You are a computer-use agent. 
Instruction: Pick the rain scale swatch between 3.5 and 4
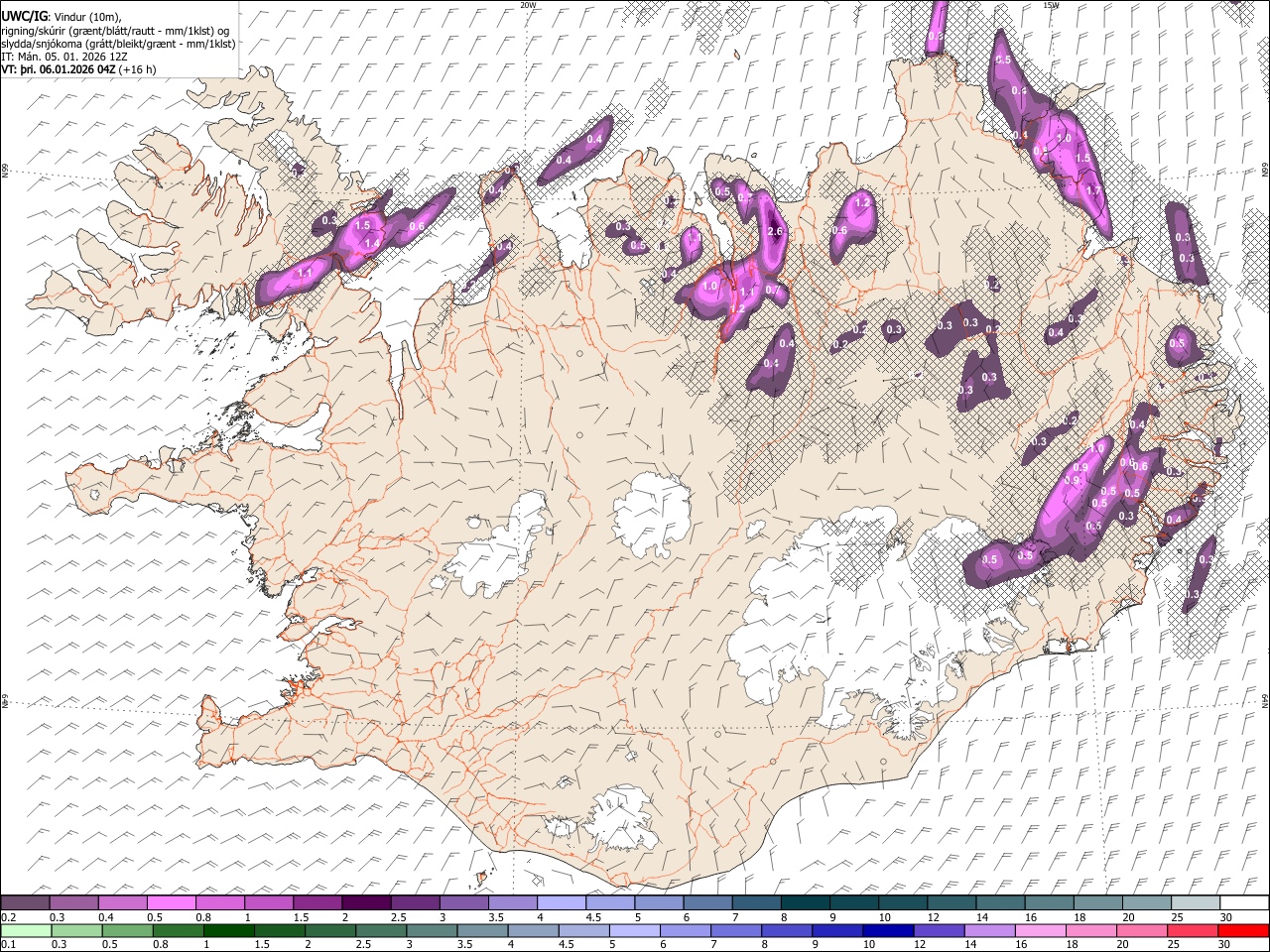[x=483, y=930]
